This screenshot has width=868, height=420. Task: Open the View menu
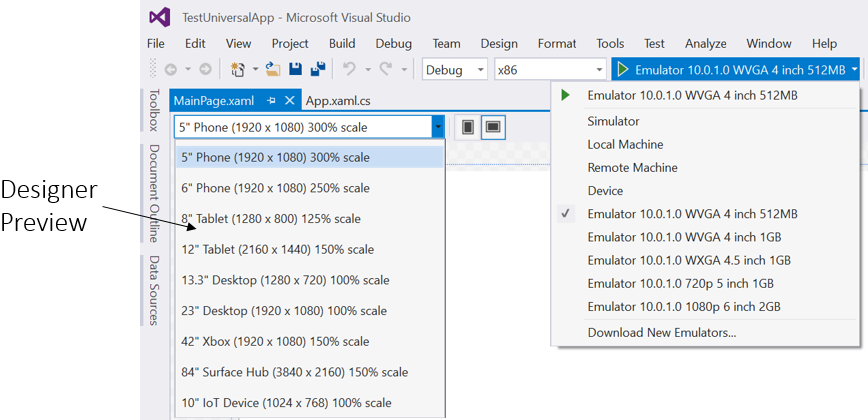(x=239, y=44)
